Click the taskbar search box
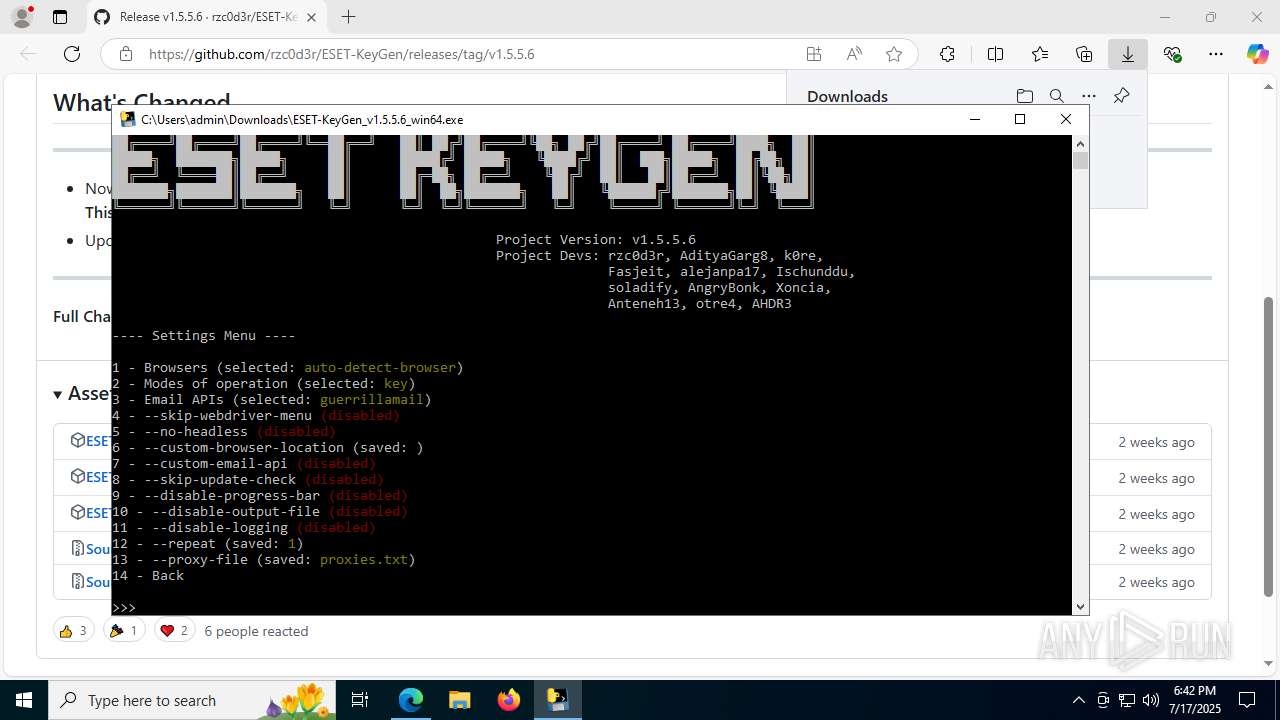This screenshot has width=1280, height=720. pyautogui.click(x=192, y=700)
